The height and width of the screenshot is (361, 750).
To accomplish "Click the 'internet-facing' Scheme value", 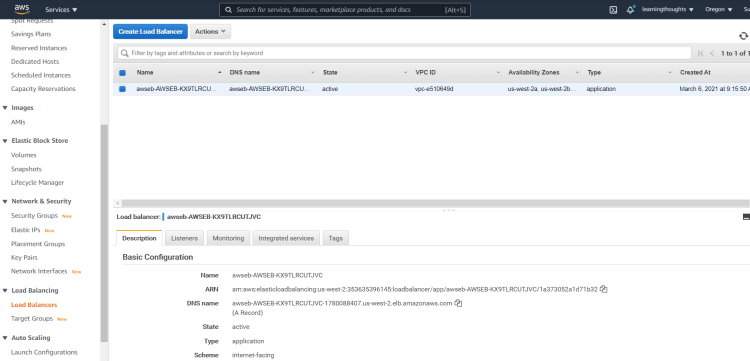I will click(253, 355).
